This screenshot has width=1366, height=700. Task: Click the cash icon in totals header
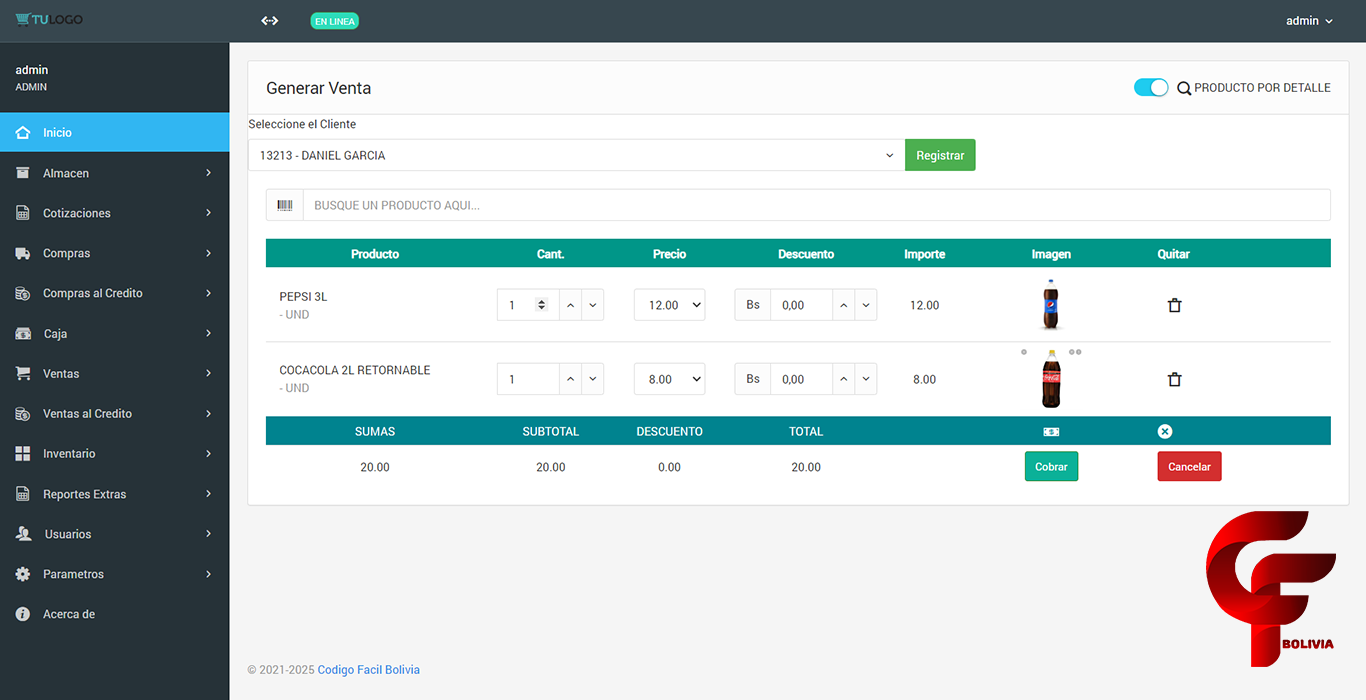click(1051, 432)
